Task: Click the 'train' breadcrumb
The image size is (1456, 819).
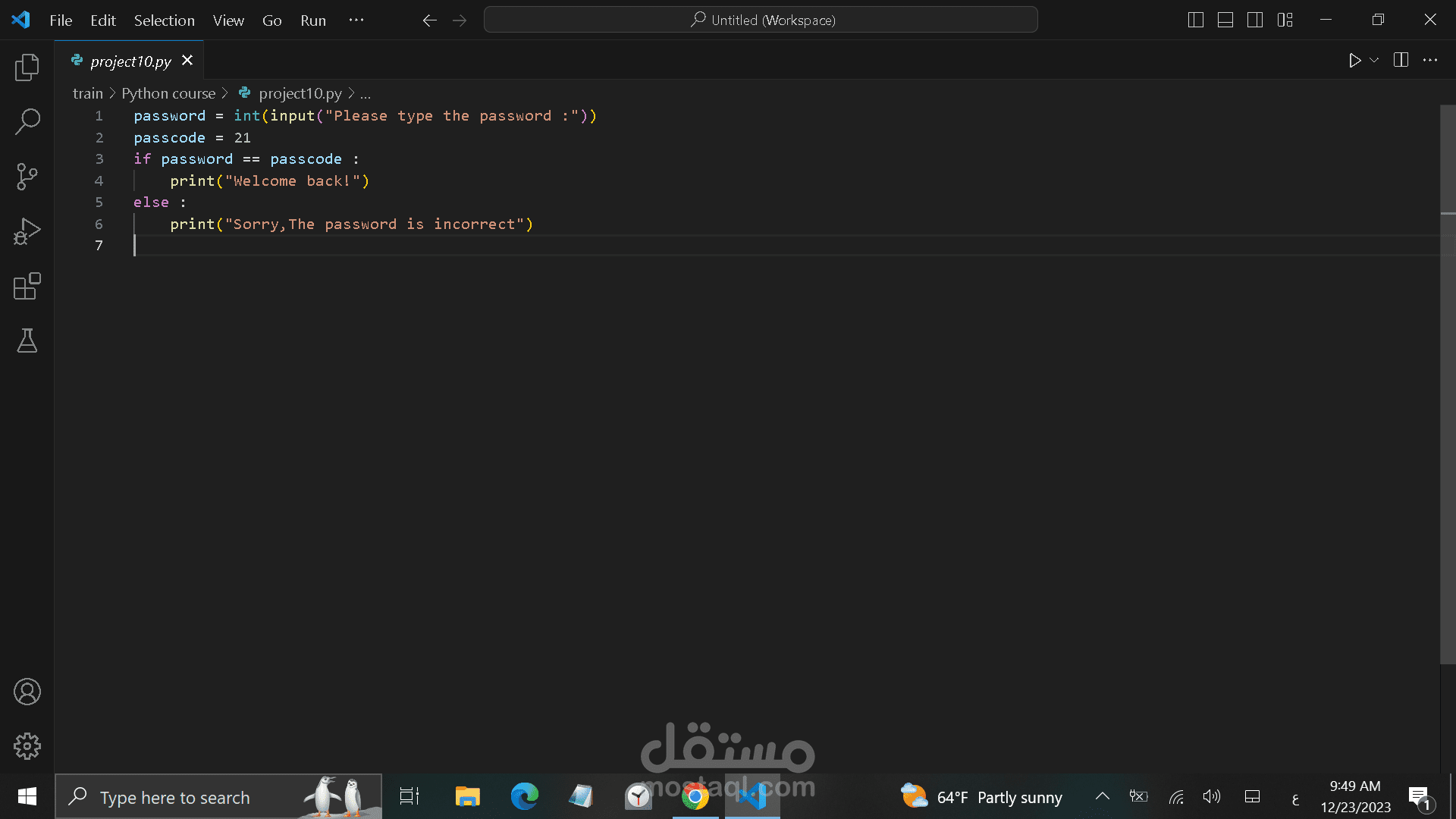Action: 88,93
